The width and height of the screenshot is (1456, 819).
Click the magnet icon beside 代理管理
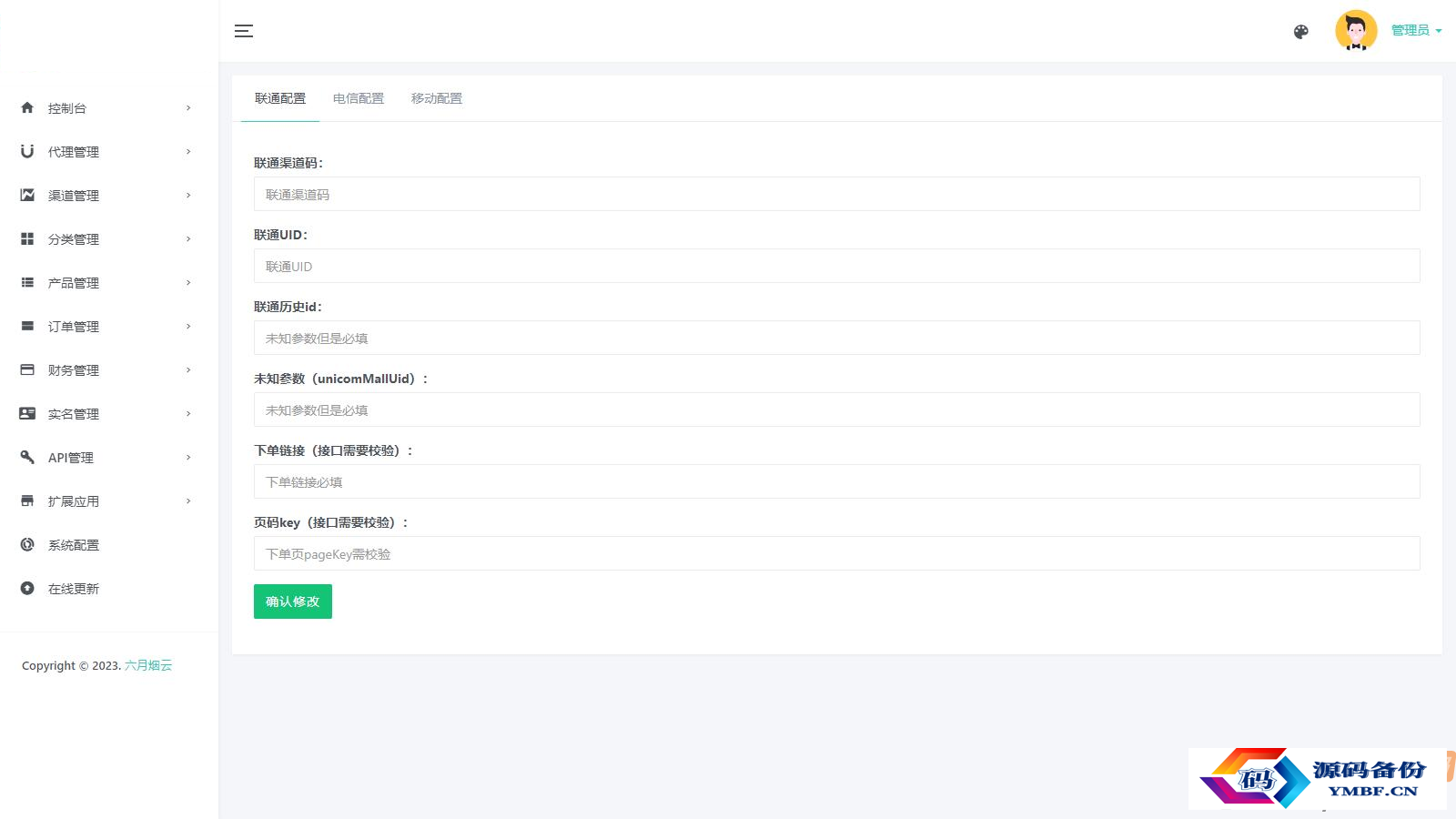click(x=27, y=151)
